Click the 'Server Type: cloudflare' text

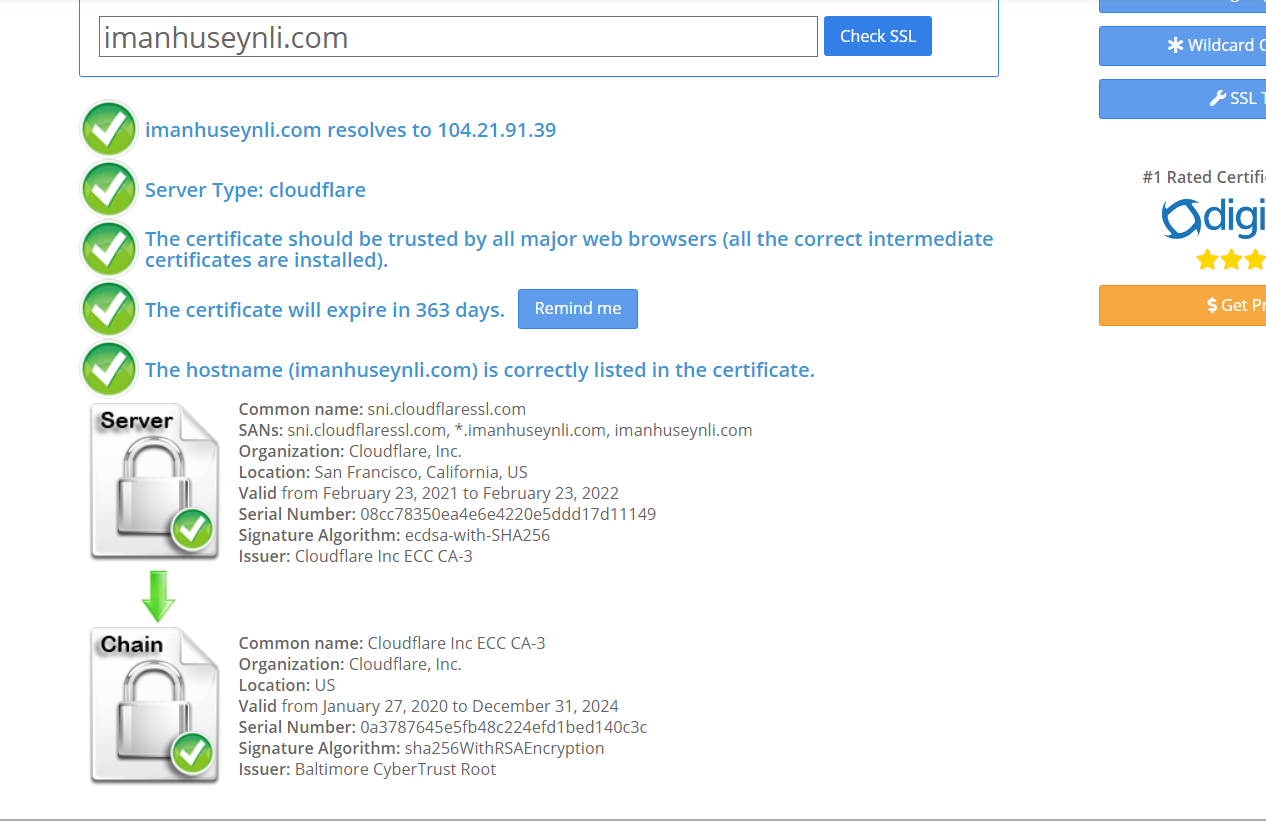pyautogui.click(x=255, y=190)
